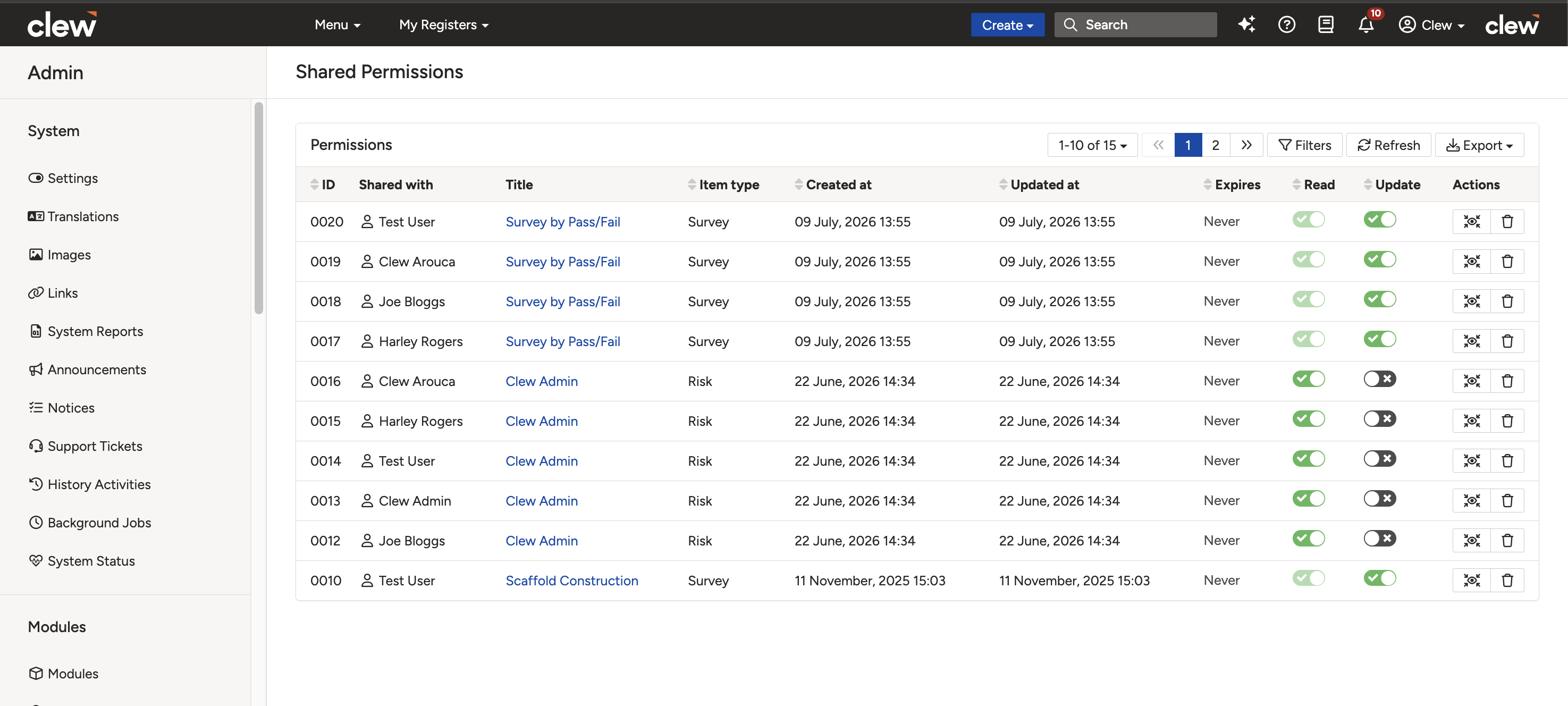
Task: Delete permission row 0014 with trash icon
Action: point(1507,461)
